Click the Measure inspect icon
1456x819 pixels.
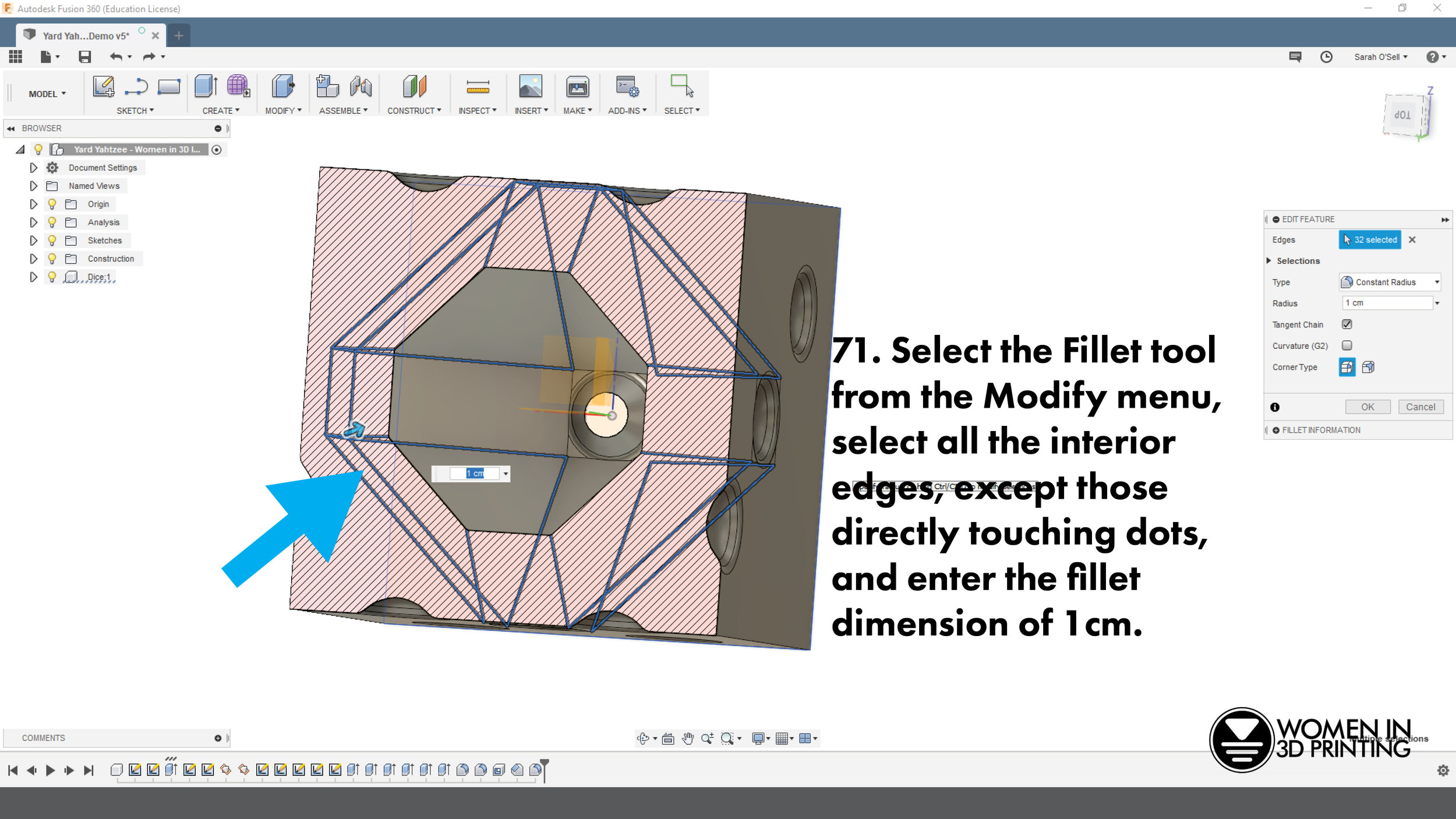(x=478, y=87)
